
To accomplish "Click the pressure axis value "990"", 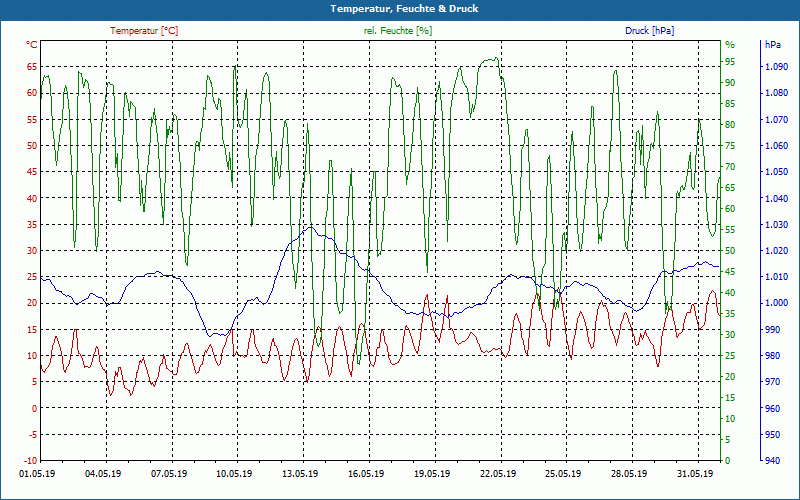I will click(772, 330).
